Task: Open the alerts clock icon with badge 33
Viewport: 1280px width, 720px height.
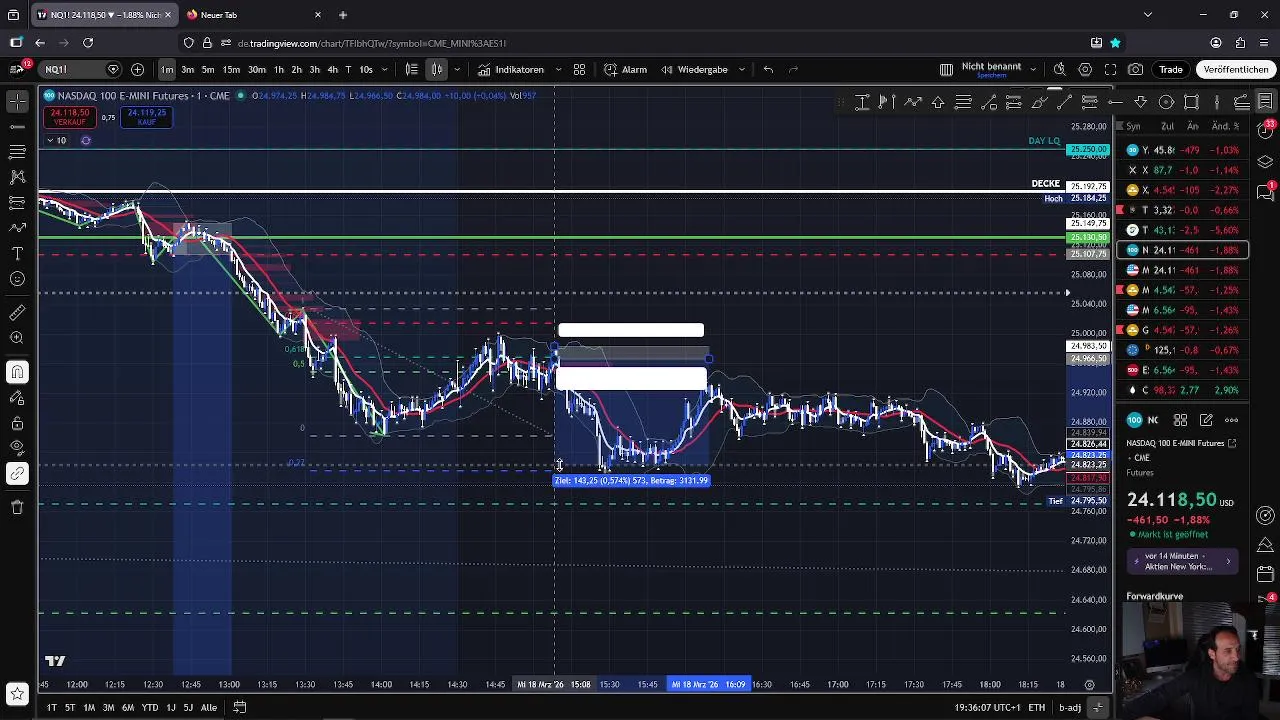Action: click(1265, 132)
